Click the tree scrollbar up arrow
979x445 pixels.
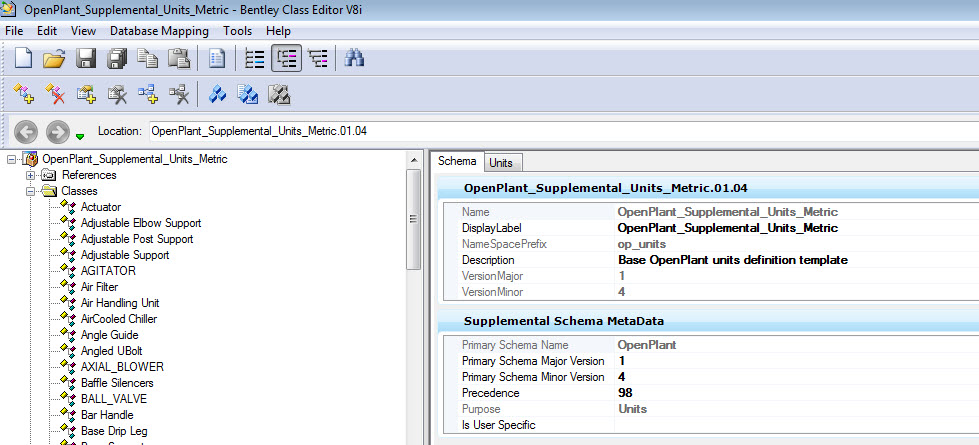tap(413, 160)
